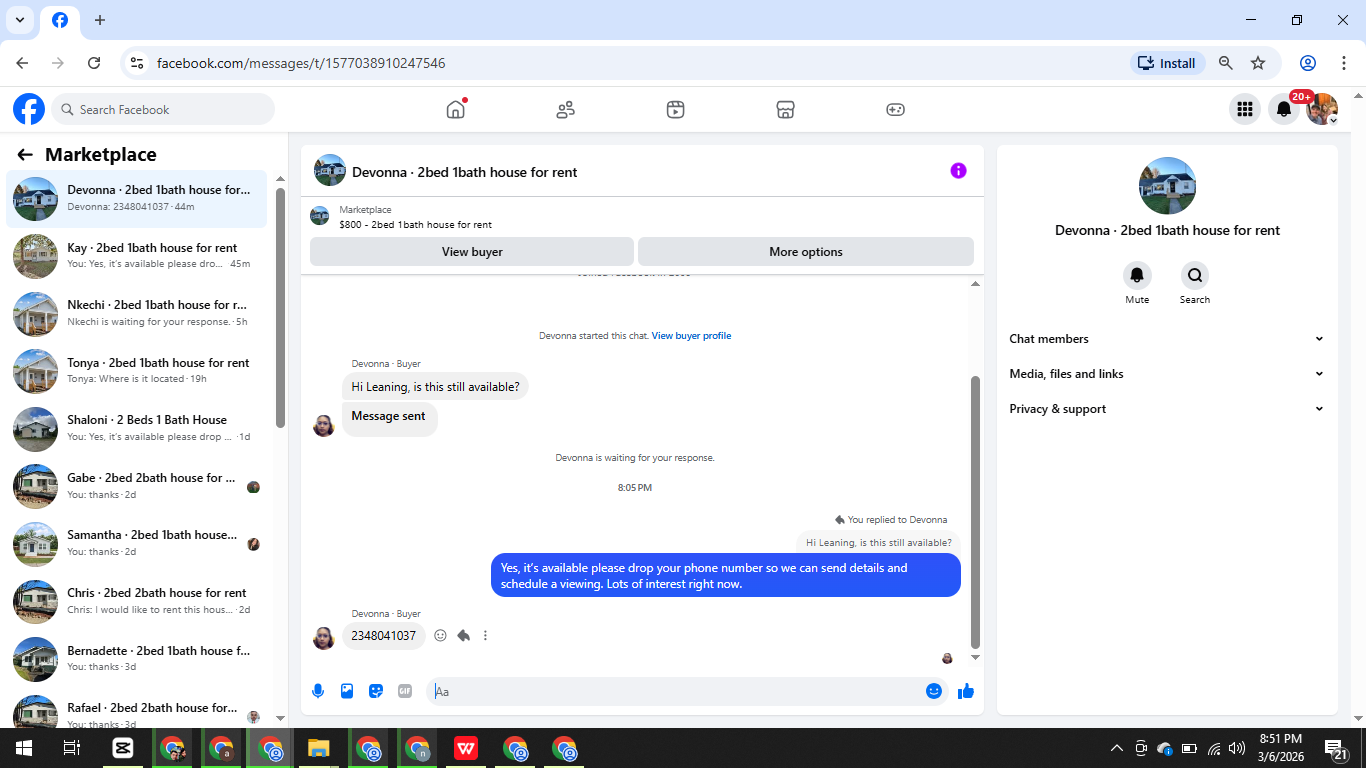The width and height of the screenshot is (1366, 768).
Task: Open the Chrome three-dot menu
Action: (x=1344, y=63)
